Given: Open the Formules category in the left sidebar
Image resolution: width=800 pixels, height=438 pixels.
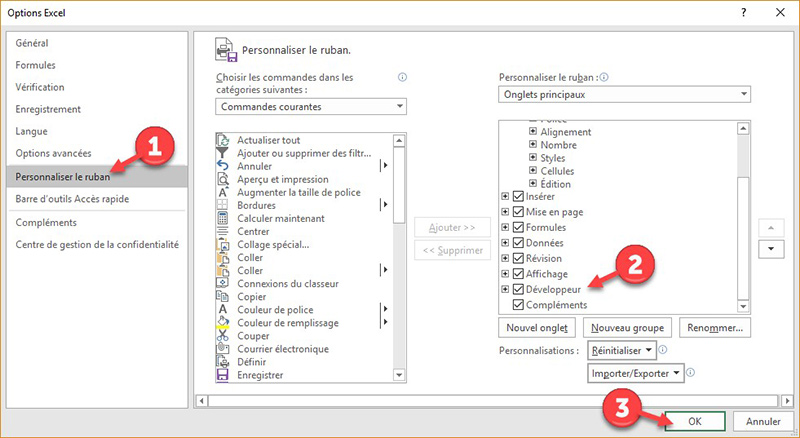Looking at the screenshot, I should 97,65.
